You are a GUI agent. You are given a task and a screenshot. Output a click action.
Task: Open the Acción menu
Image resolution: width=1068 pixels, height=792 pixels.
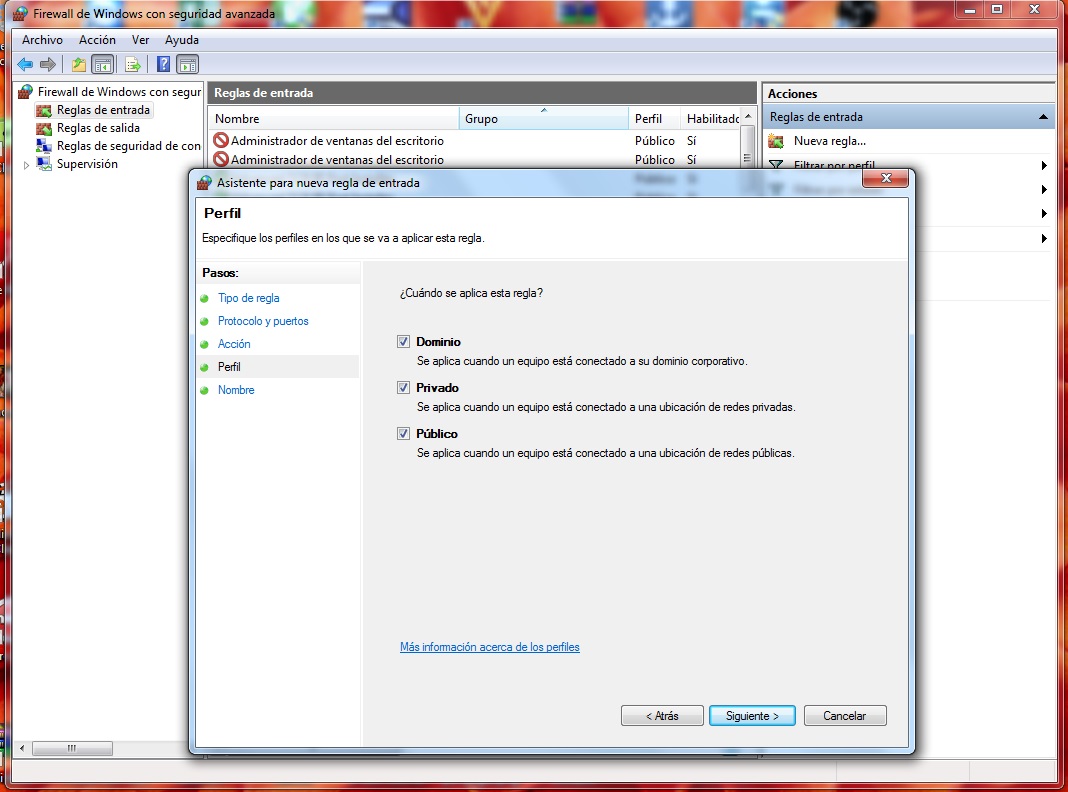[x=97, y=40]
